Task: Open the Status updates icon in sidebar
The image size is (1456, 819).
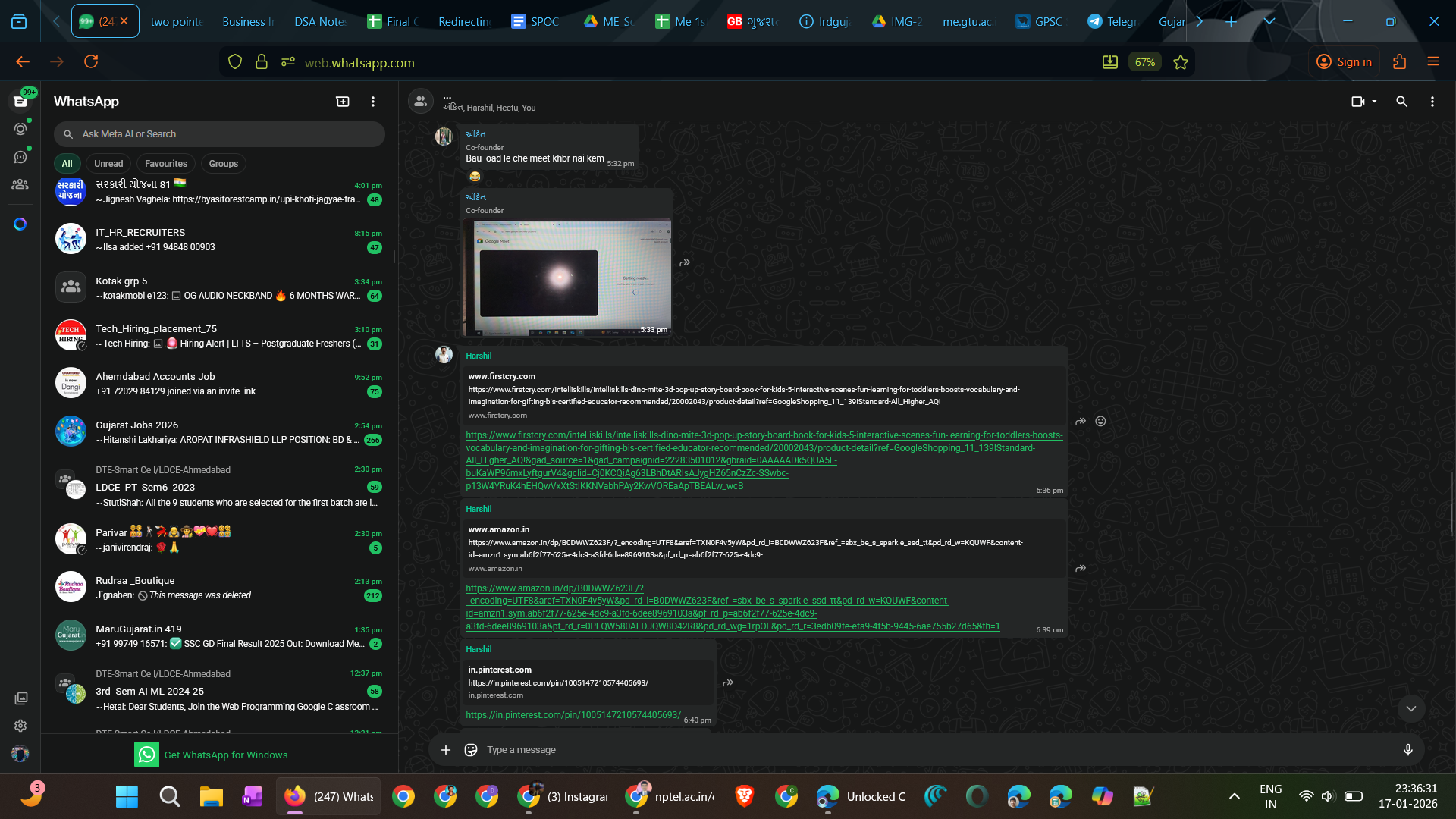Action: (x=20, y=129)
